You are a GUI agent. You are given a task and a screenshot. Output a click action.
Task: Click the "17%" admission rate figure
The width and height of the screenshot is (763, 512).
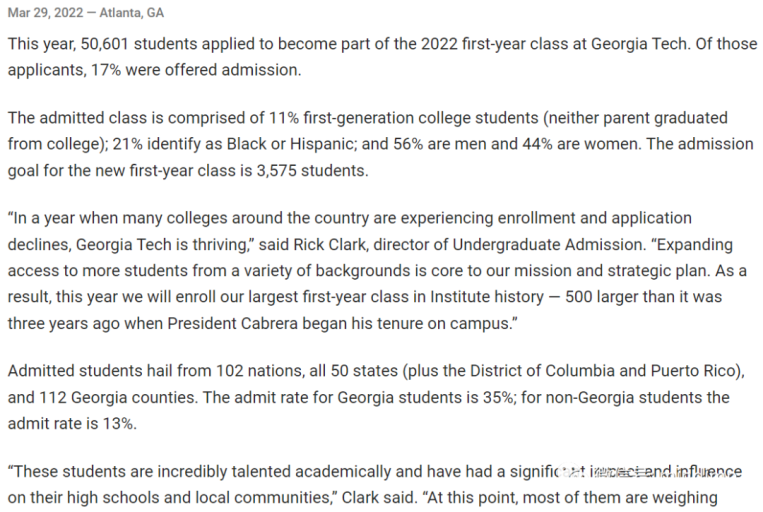click(106, 70)
